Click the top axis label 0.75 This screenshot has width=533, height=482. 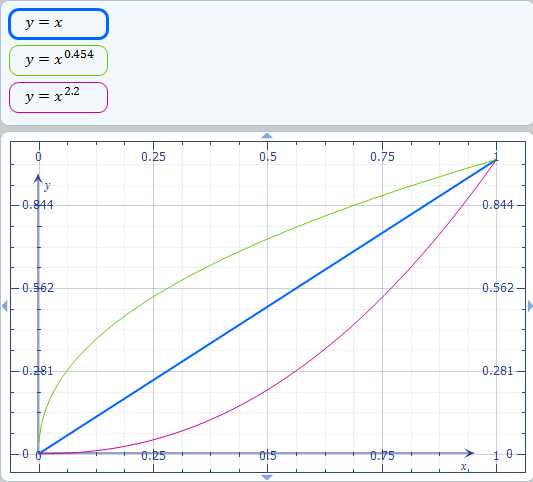point(382,157)
